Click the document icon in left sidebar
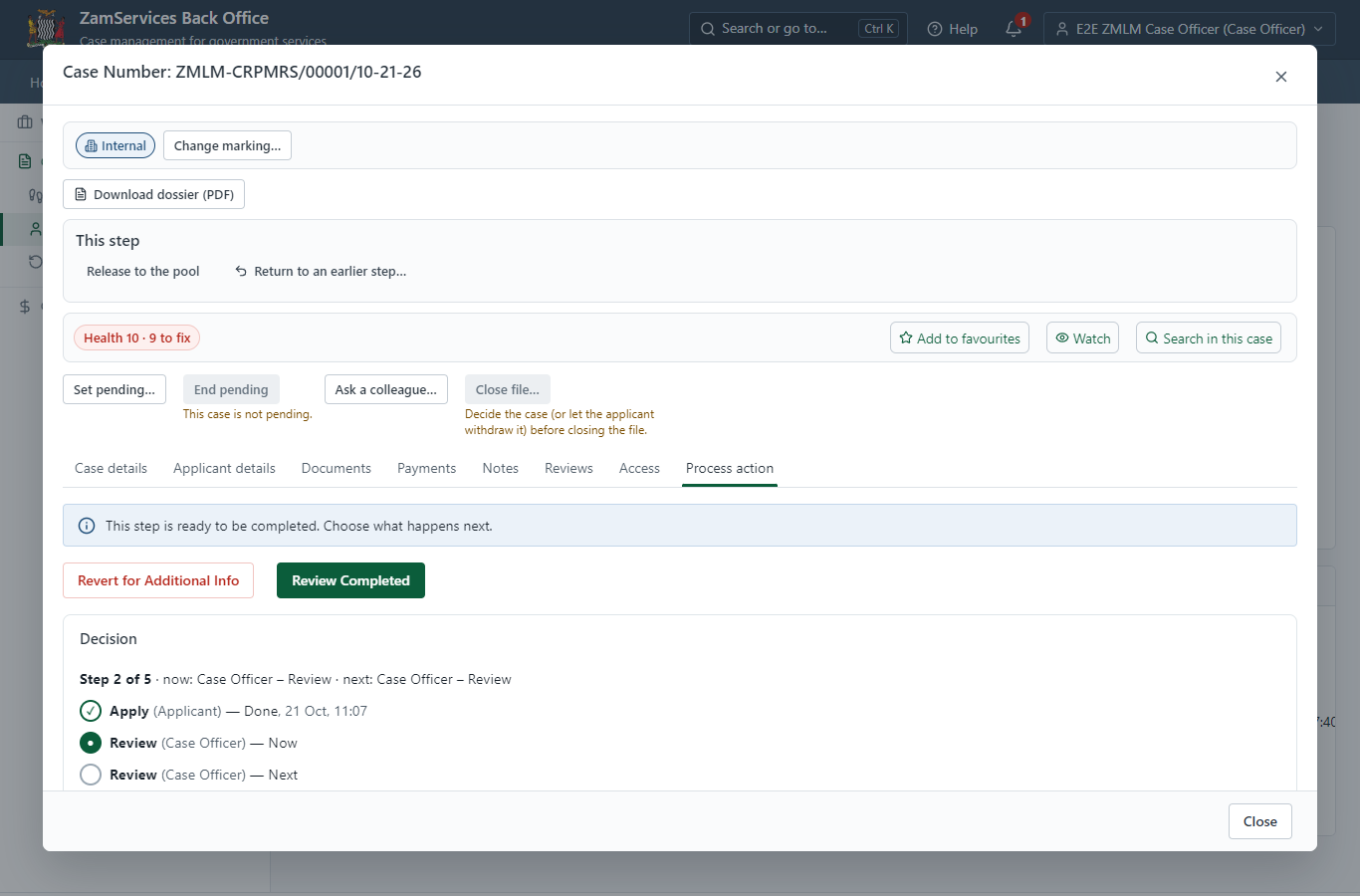 pyautogui.click(x=25, y=161)
